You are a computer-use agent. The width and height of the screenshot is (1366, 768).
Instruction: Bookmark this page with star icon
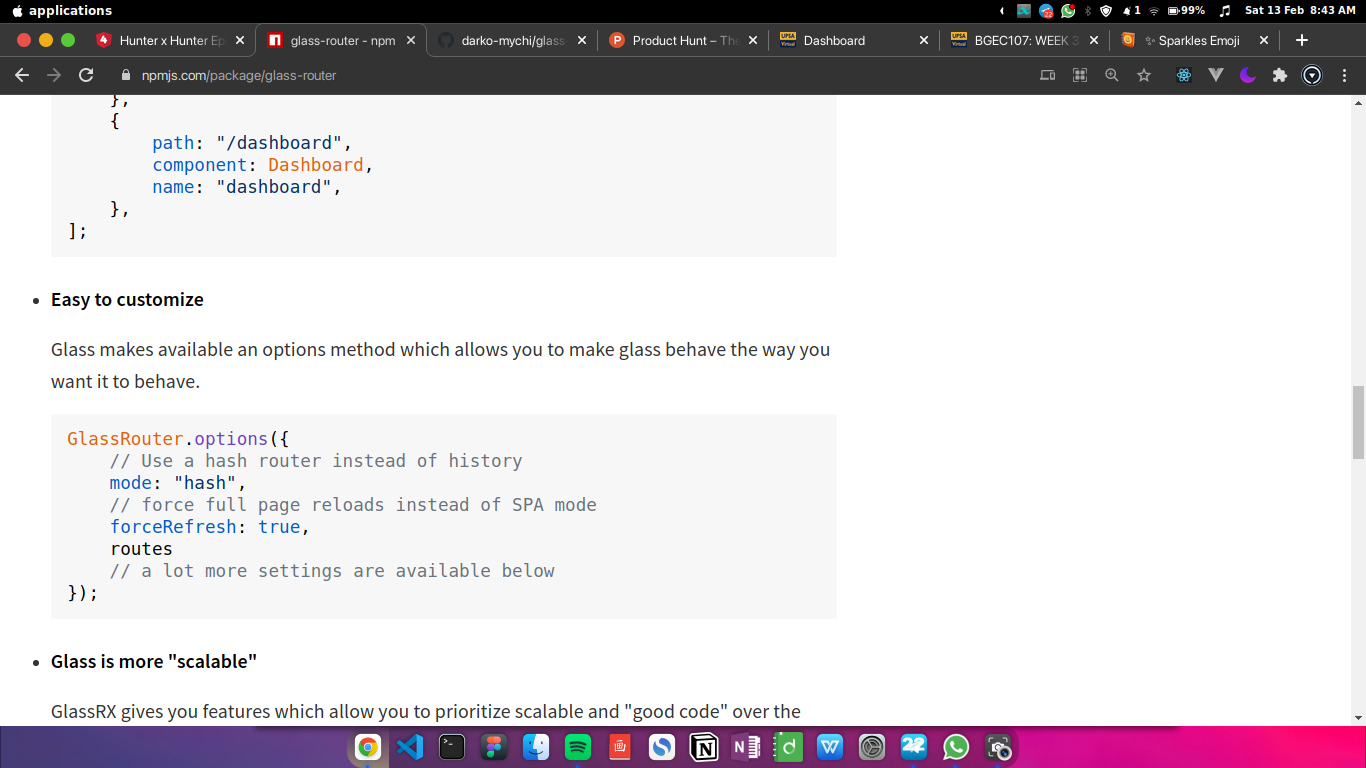(1144, 75)
